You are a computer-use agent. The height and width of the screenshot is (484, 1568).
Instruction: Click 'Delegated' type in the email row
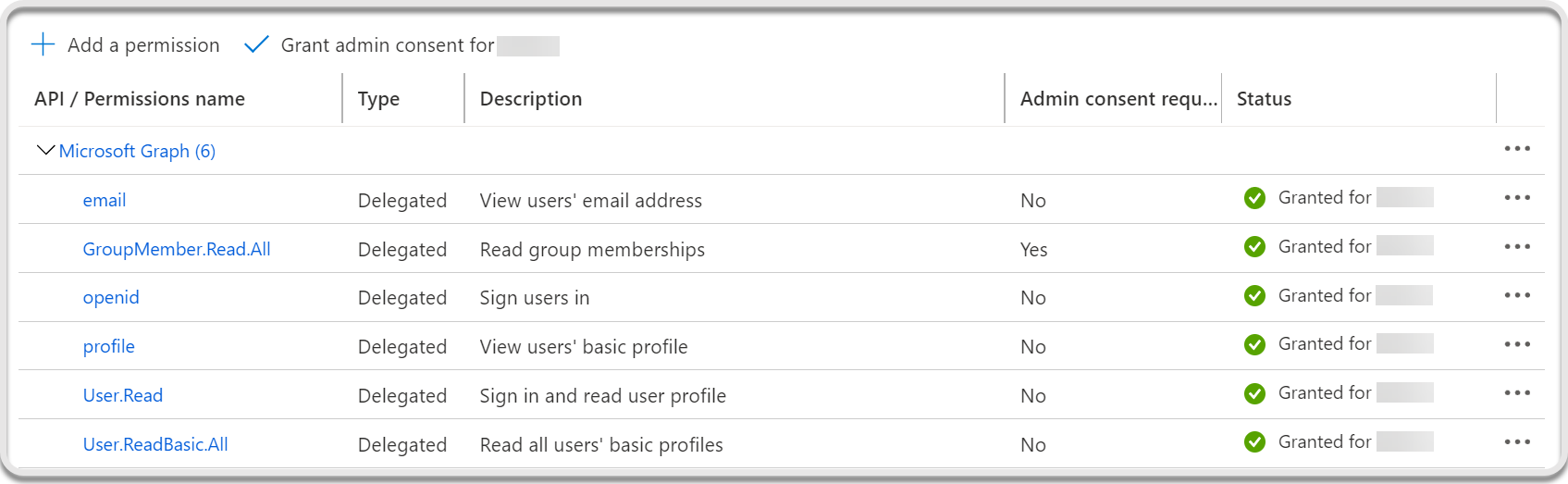(402, 201)
